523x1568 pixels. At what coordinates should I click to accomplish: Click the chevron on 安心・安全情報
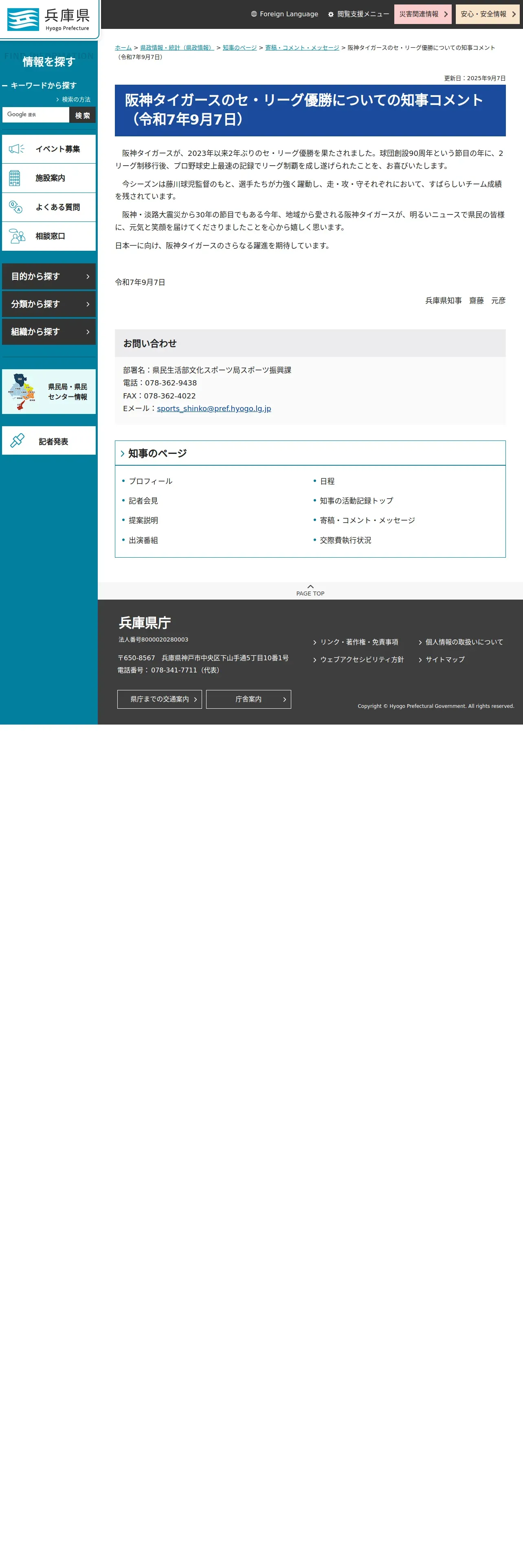point(514,14)
